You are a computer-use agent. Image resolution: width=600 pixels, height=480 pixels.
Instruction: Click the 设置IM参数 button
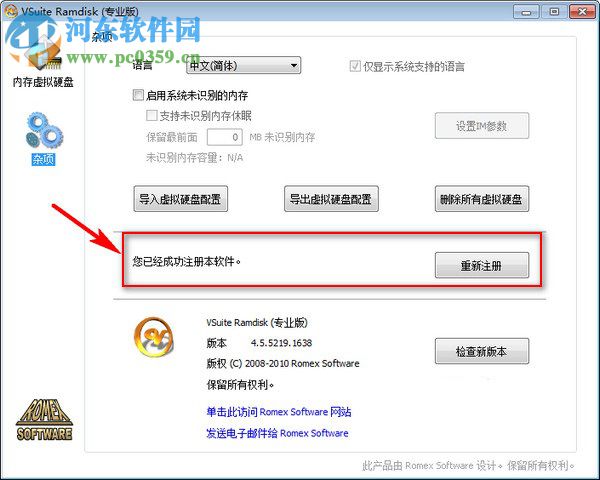coord(482,126)
